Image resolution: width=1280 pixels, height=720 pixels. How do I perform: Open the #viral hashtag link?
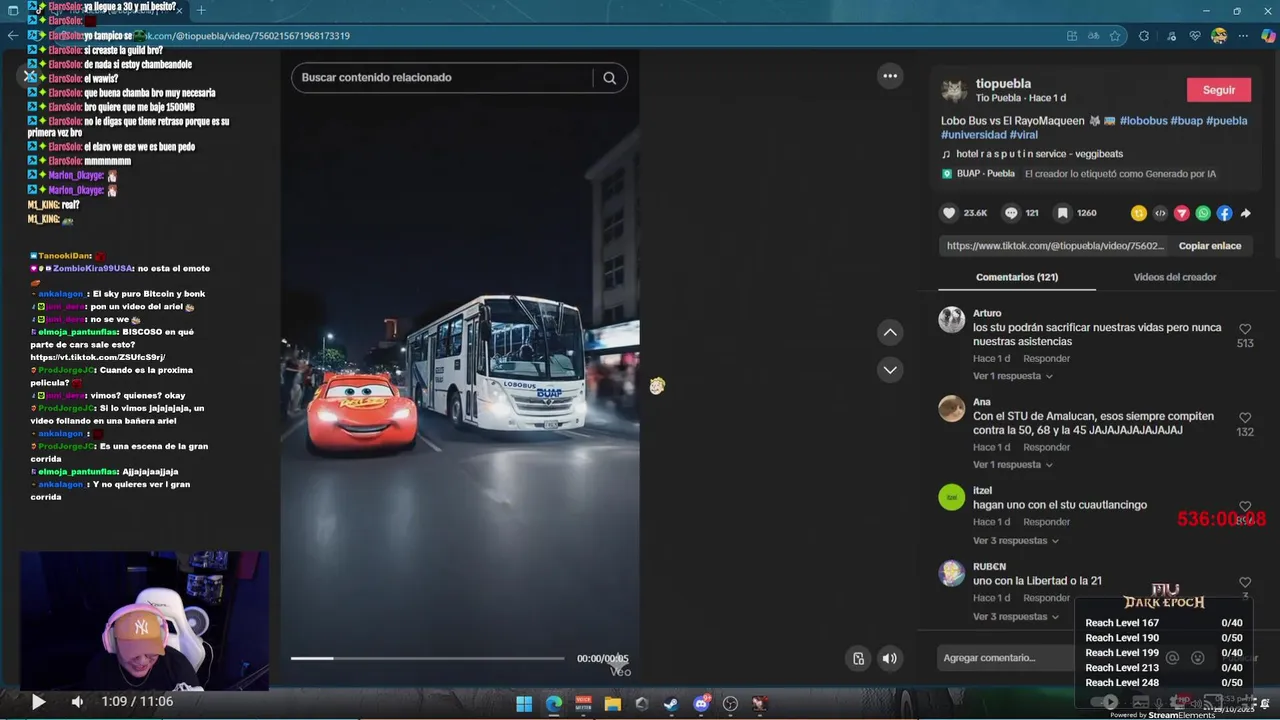1023,135
